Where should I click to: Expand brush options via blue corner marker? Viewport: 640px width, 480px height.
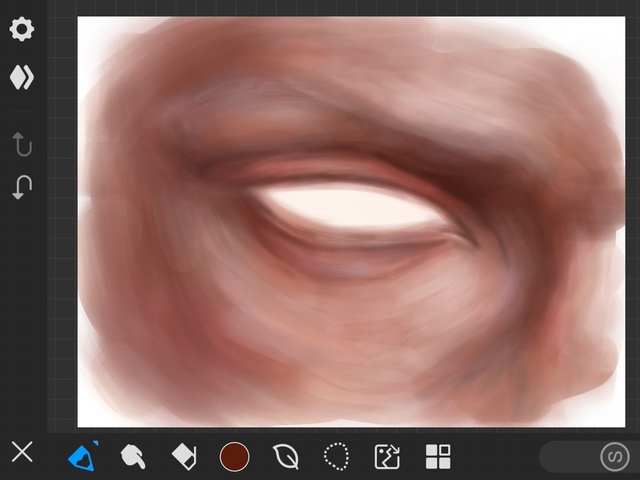pos(94,443)
